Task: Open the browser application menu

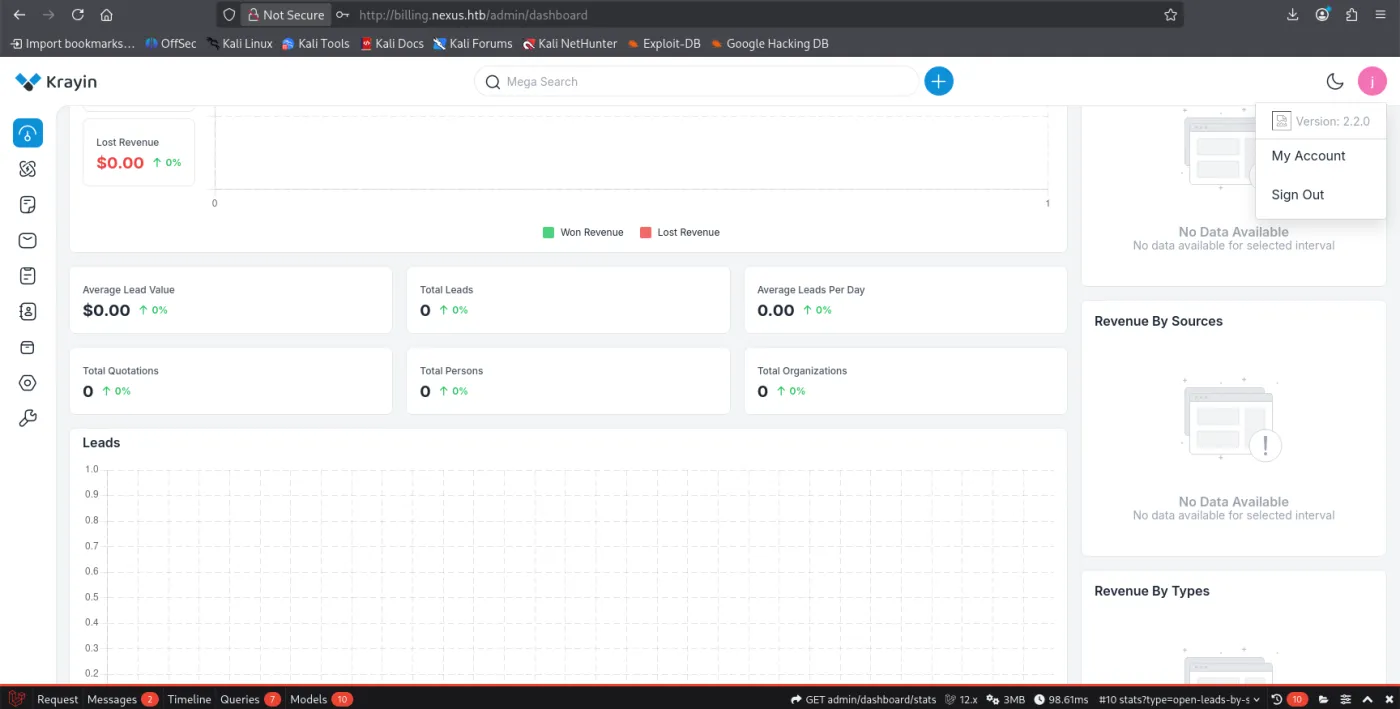Action: pyautogui.click(x=1381, y=15)
